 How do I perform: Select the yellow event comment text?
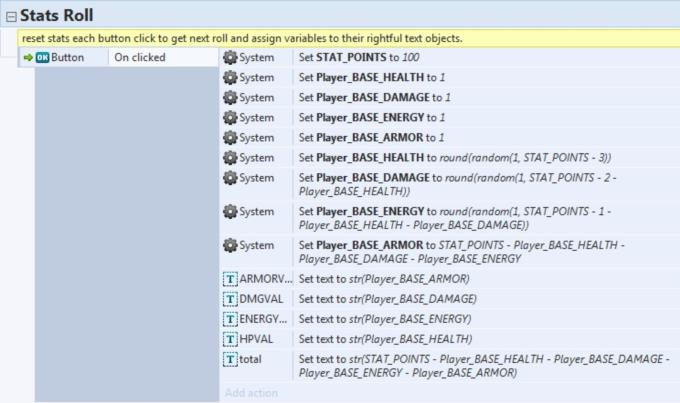[x=242, y=38]
